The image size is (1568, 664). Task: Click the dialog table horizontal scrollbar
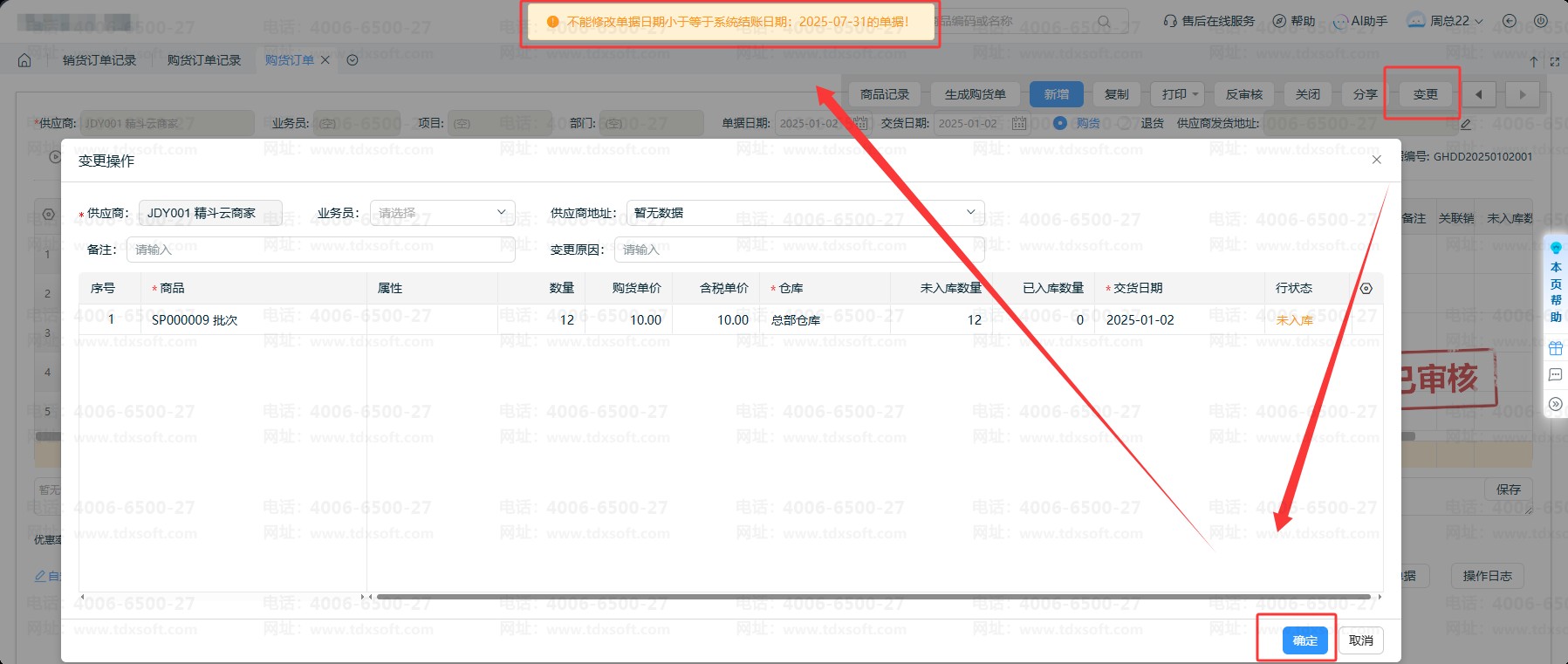click(873, 598)
